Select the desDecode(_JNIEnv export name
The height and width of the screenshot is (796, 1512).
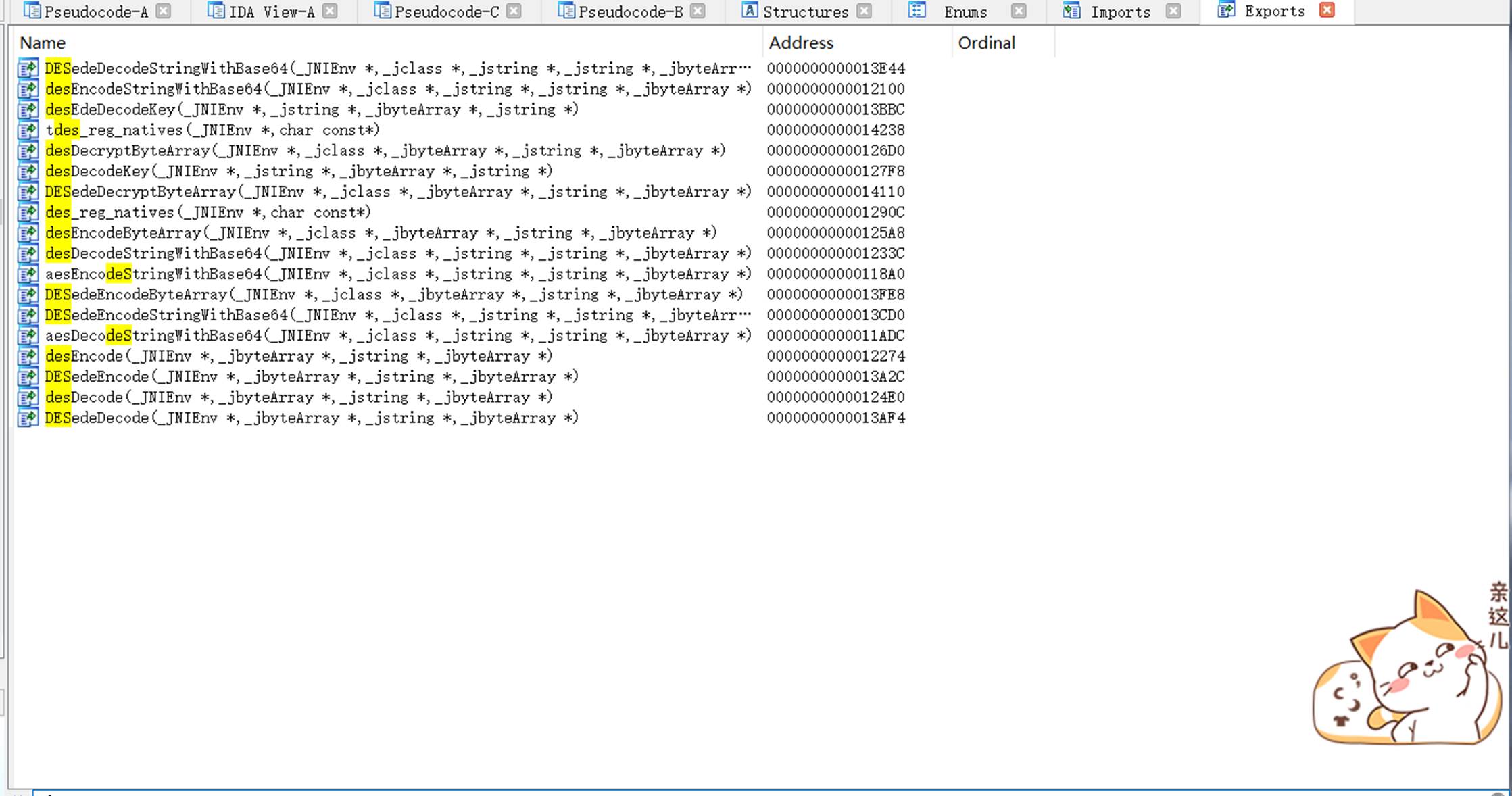click(299, 397)
